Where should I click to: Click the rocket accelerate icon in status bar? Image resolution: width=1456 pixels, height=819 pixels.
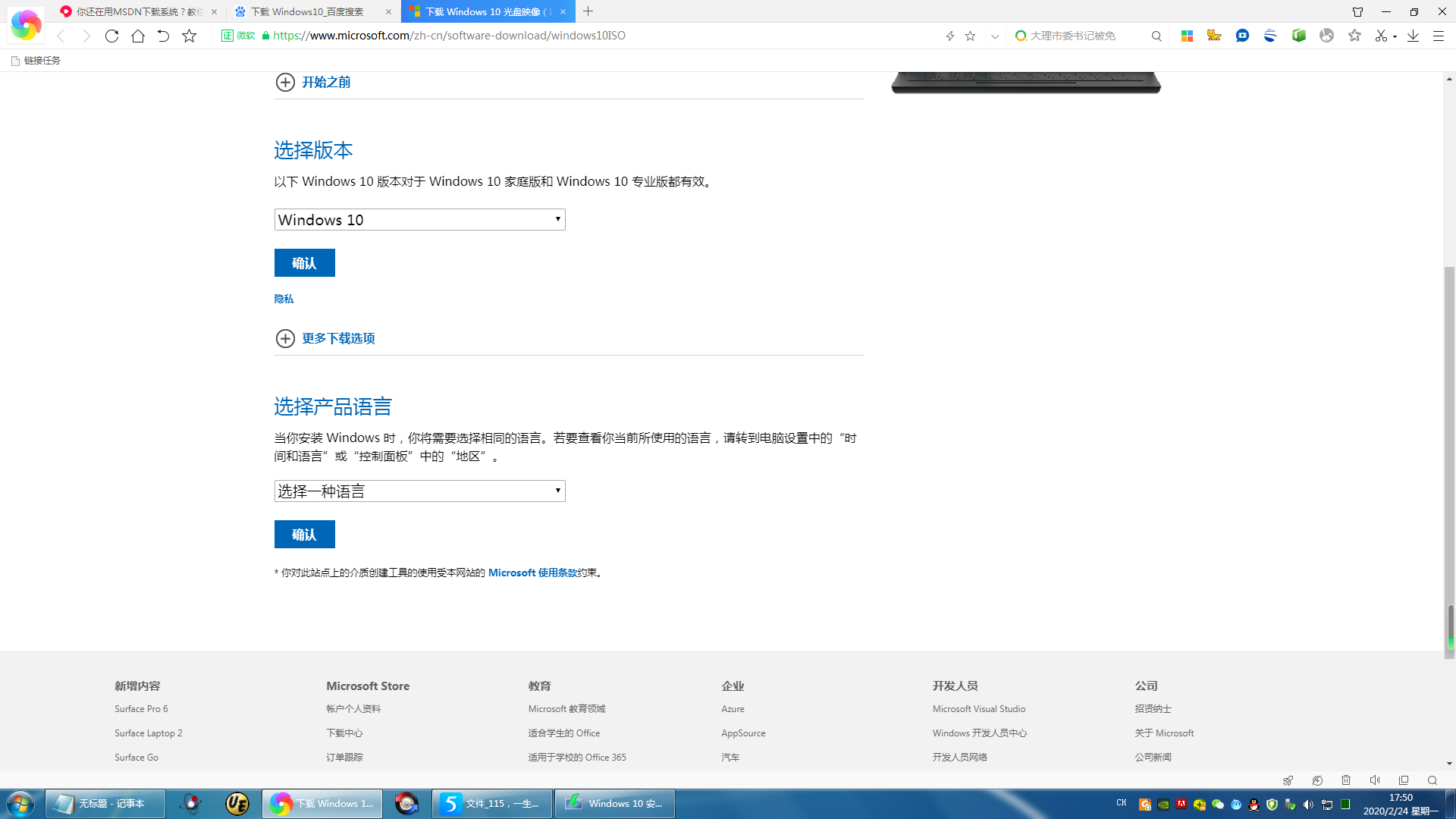(x=1288, y=780)
